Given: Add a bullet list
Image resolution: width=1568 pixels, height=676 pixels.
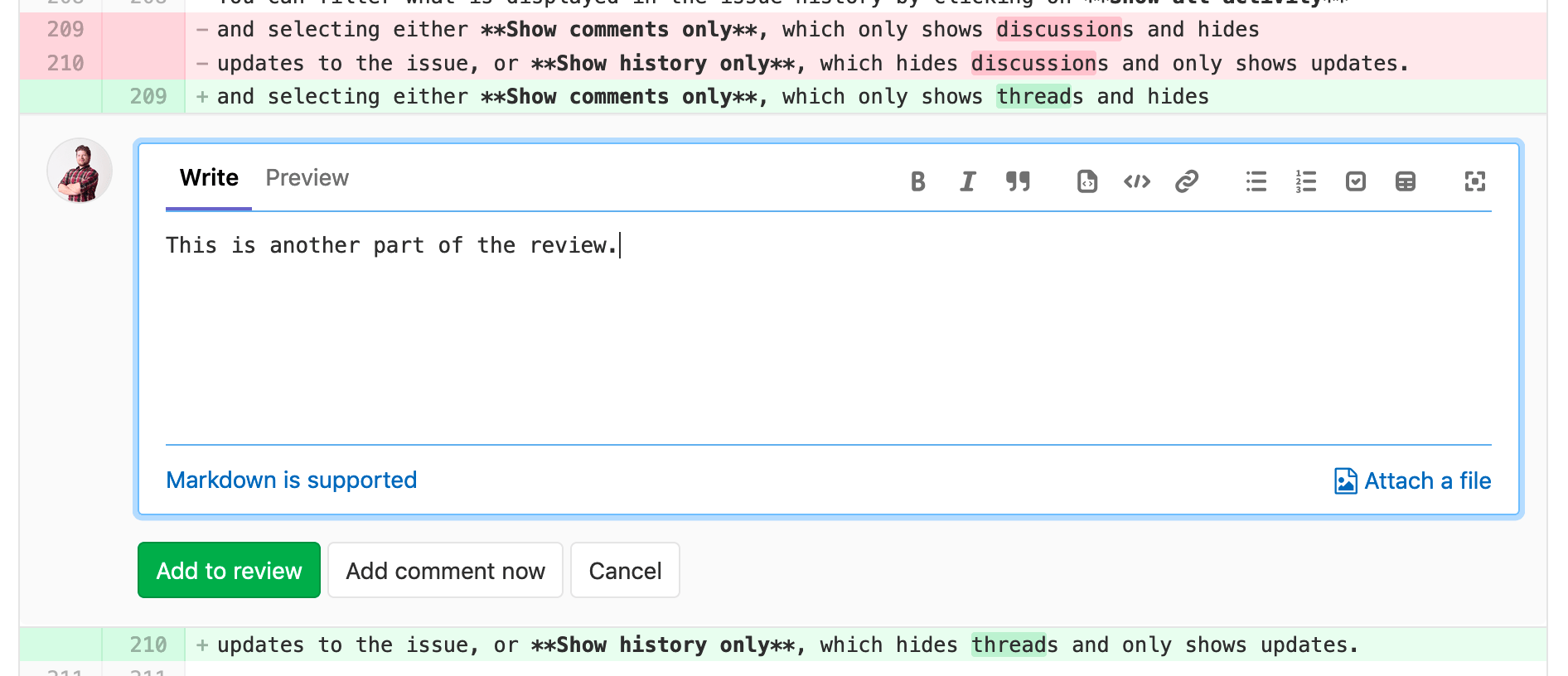Looking at the screenshot, I should coord(1256,181).
